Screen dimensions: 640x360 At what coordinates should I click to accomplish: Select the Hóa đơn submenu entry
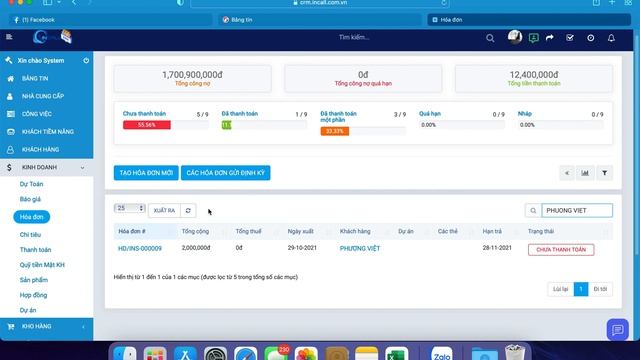pyautogui.click(x=31, y=217)
